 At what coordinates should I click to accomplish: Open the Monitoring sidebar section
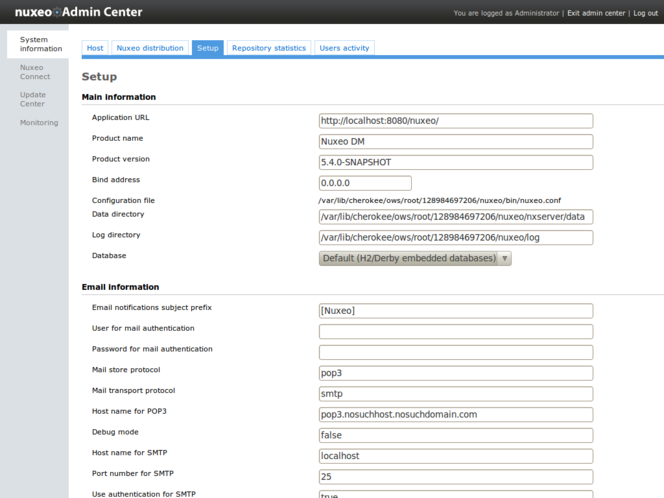pyautogui.click(x=39, y=123)
